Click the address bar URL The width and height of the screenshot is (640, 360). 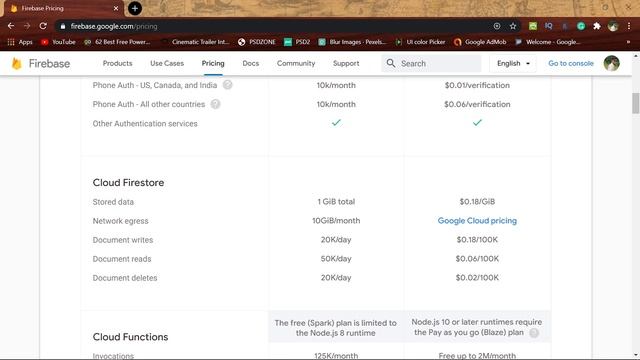(114, 26)
